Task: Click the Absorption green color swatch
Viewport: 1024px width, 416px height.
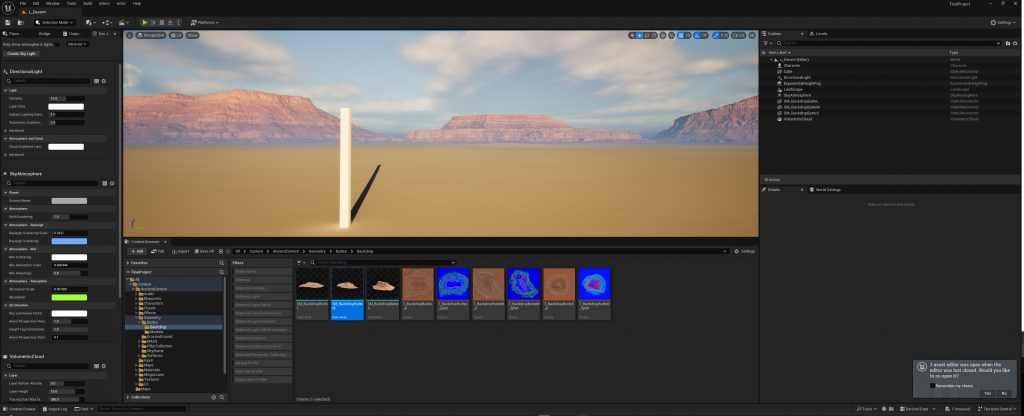Action: [x=69, y=297]
